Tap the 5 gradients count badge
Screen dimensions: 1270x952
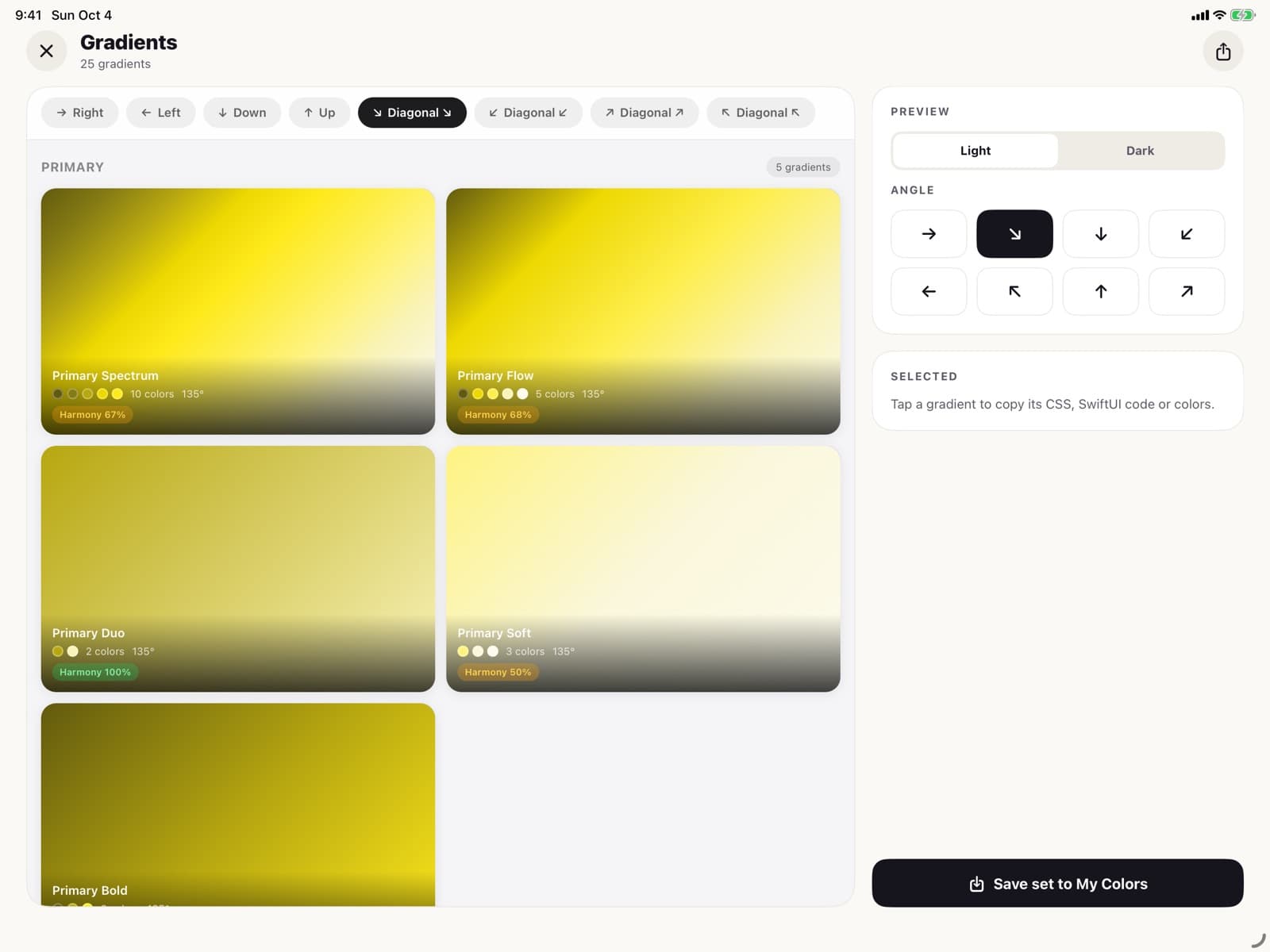pyautogui.click(x=803, y=167)
